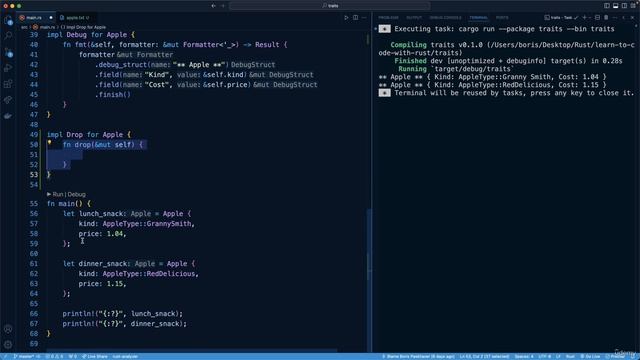Viewport: 640px width, 360px height.
Task: Add a new terminal with plus icon
Action: (584, 18)
